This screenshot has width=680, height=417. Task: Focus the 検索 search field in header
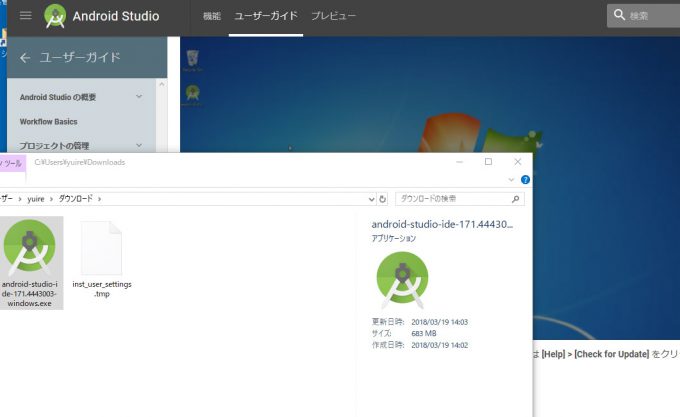[x=644, y=16]
